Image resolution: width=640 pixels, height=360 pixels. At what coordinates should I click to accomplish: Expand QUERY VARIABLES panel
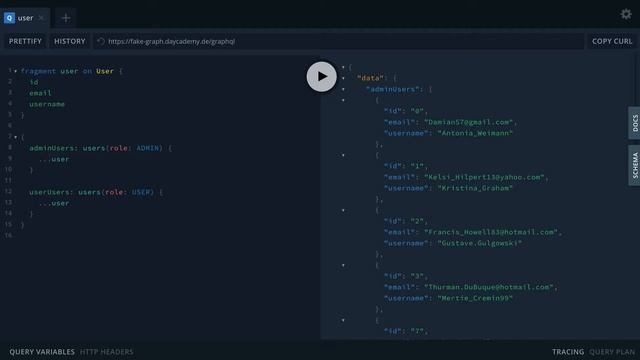(42, 352)
